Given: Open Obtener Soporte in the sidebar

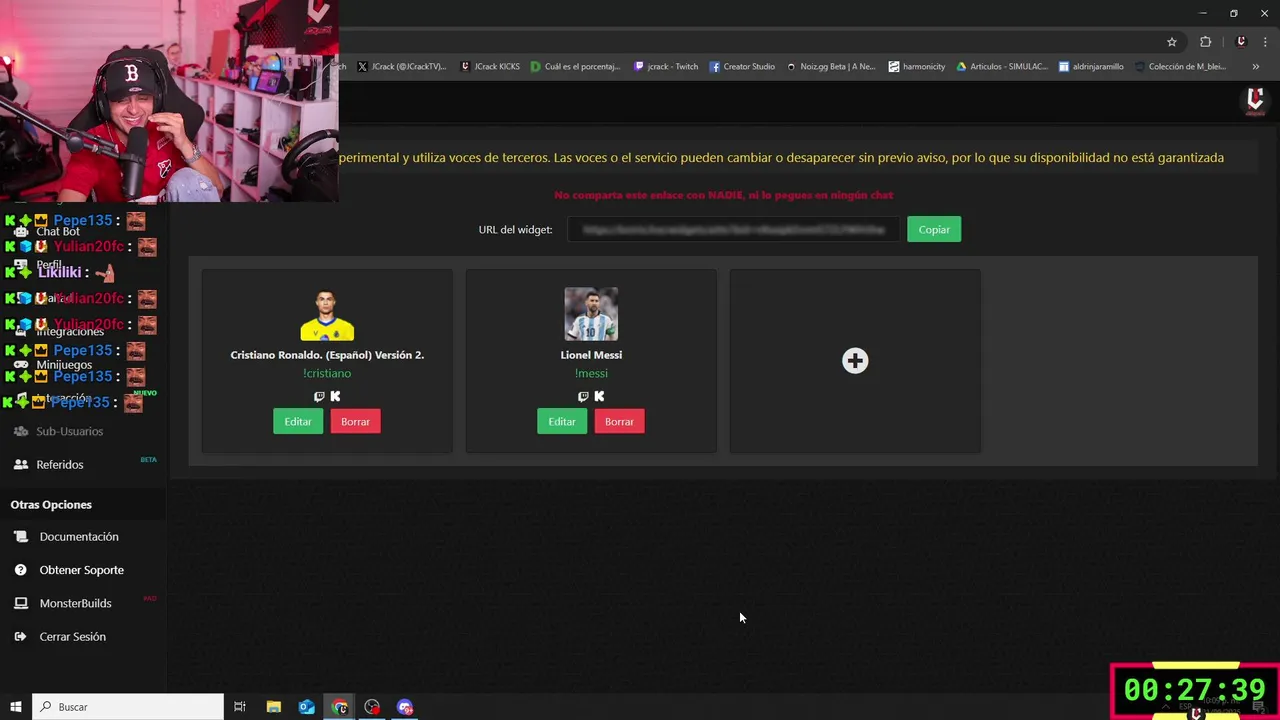Looking at the screenshot, I should coord(82,570).
